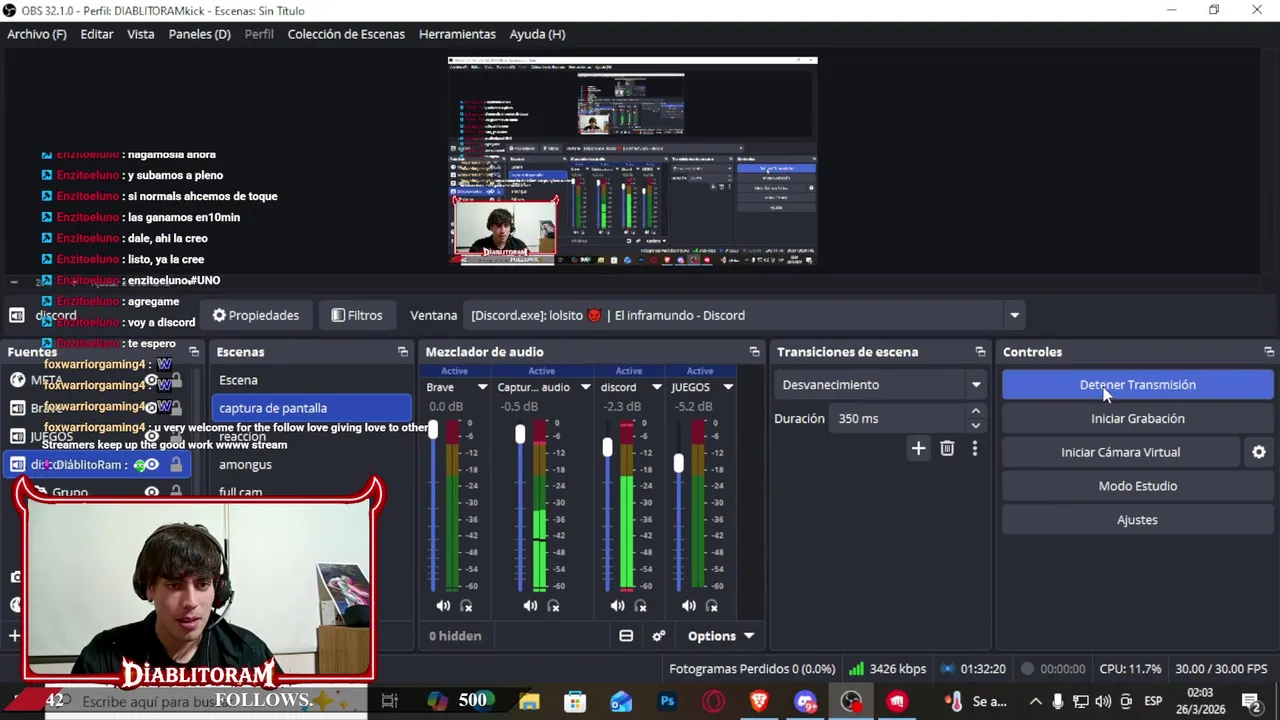Float the Transiciones de escena dock
Image resolution: width=1280 pixels, height=720 pixels.
980,352
